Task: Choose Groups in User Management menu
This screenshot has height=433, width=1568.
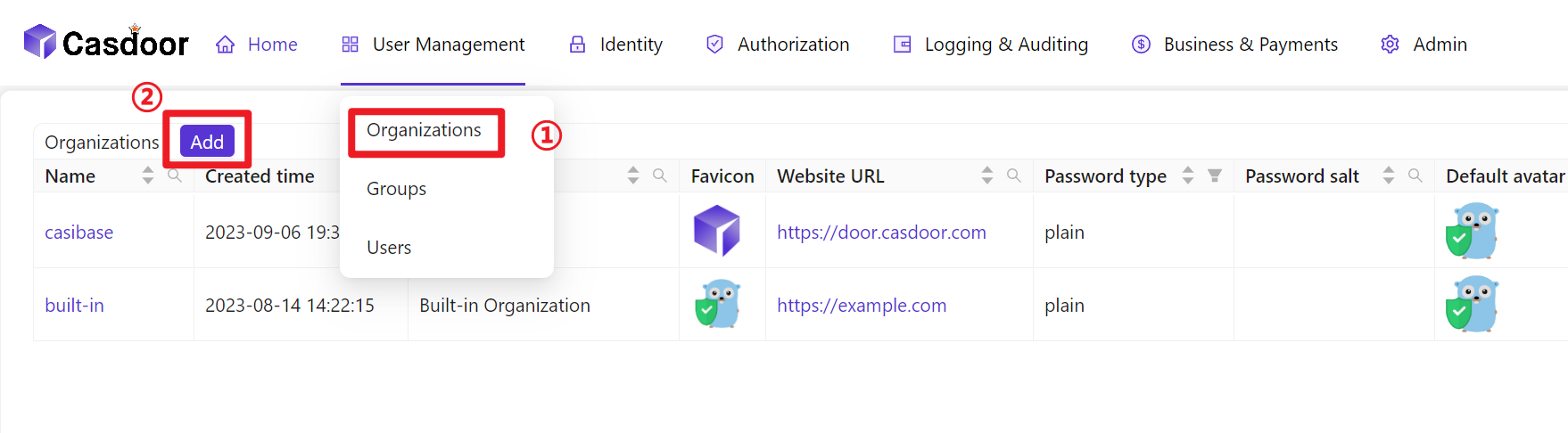Action: pyautogui.click(x=396, y=189)
